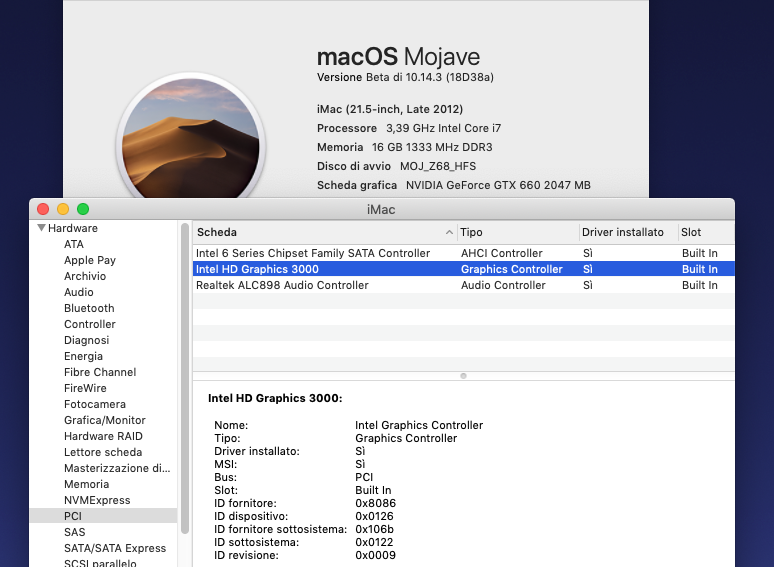Select Diagnosi in the sidebar
Viewport: 774px width, 567px height.
tap(86, 340)
